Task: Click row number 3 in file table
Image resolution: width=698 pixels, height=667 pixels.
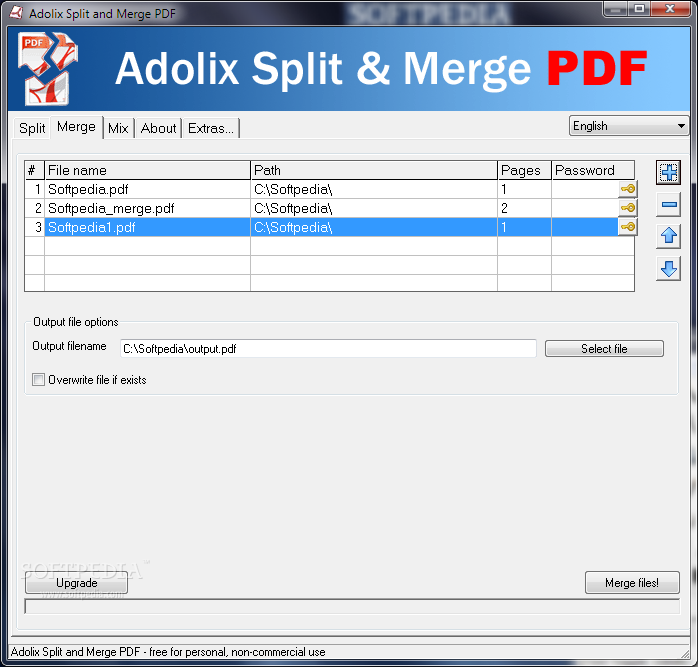Action: click(34, 227)
